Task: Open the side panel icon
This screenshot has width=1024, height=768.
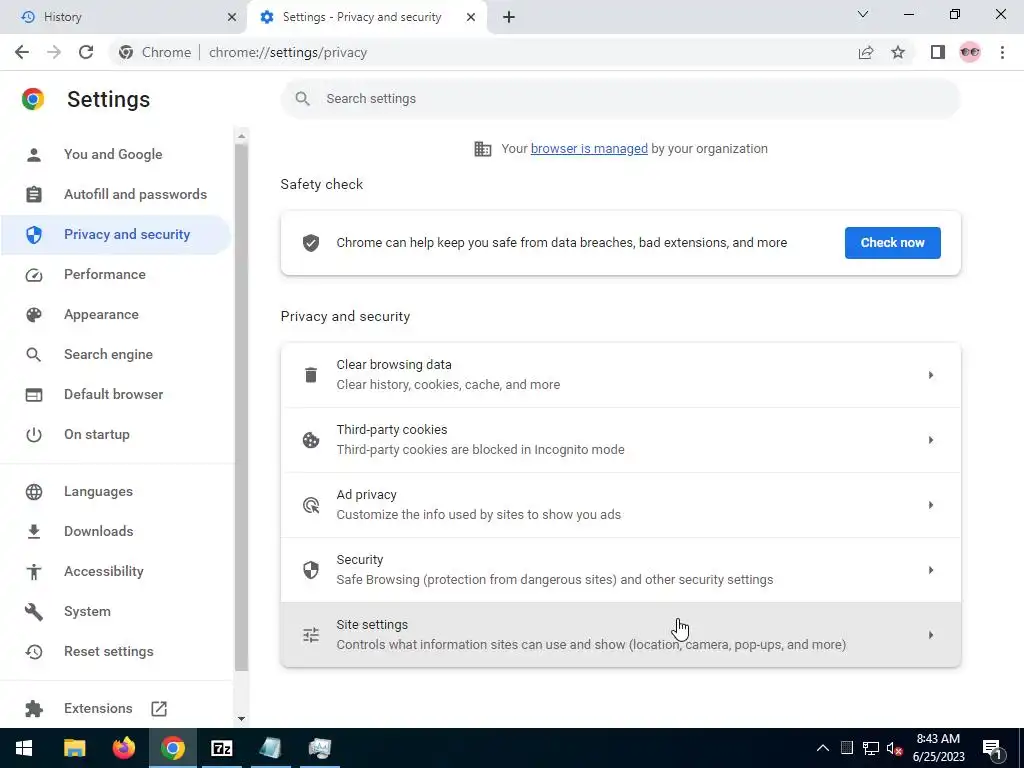Action: click(x=938, y=52)
